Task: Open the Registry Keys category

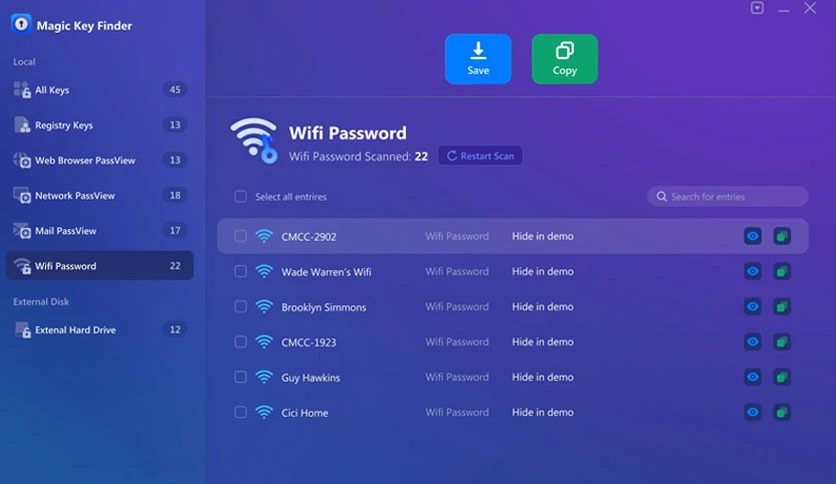Action: tap(100, 125)
